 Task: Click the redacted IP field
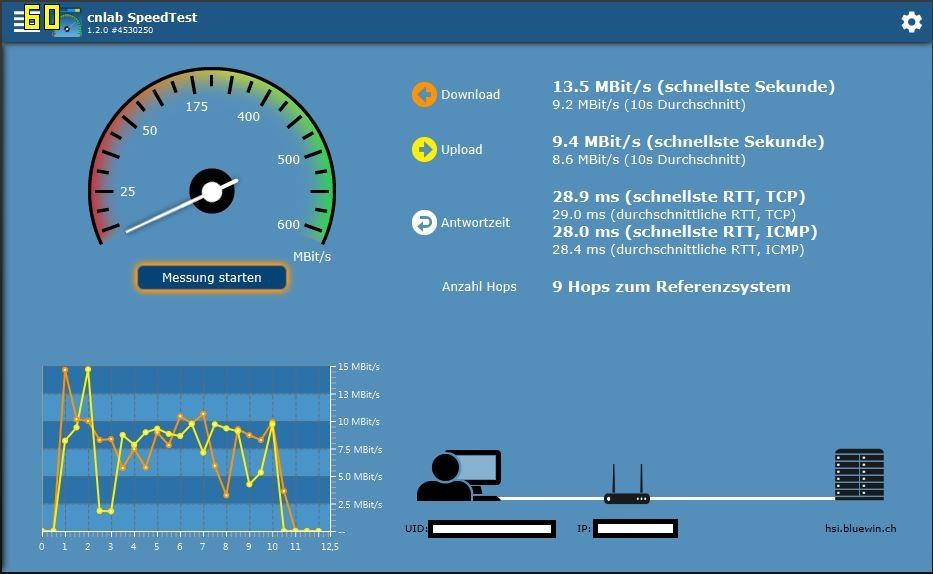[635, 528]
